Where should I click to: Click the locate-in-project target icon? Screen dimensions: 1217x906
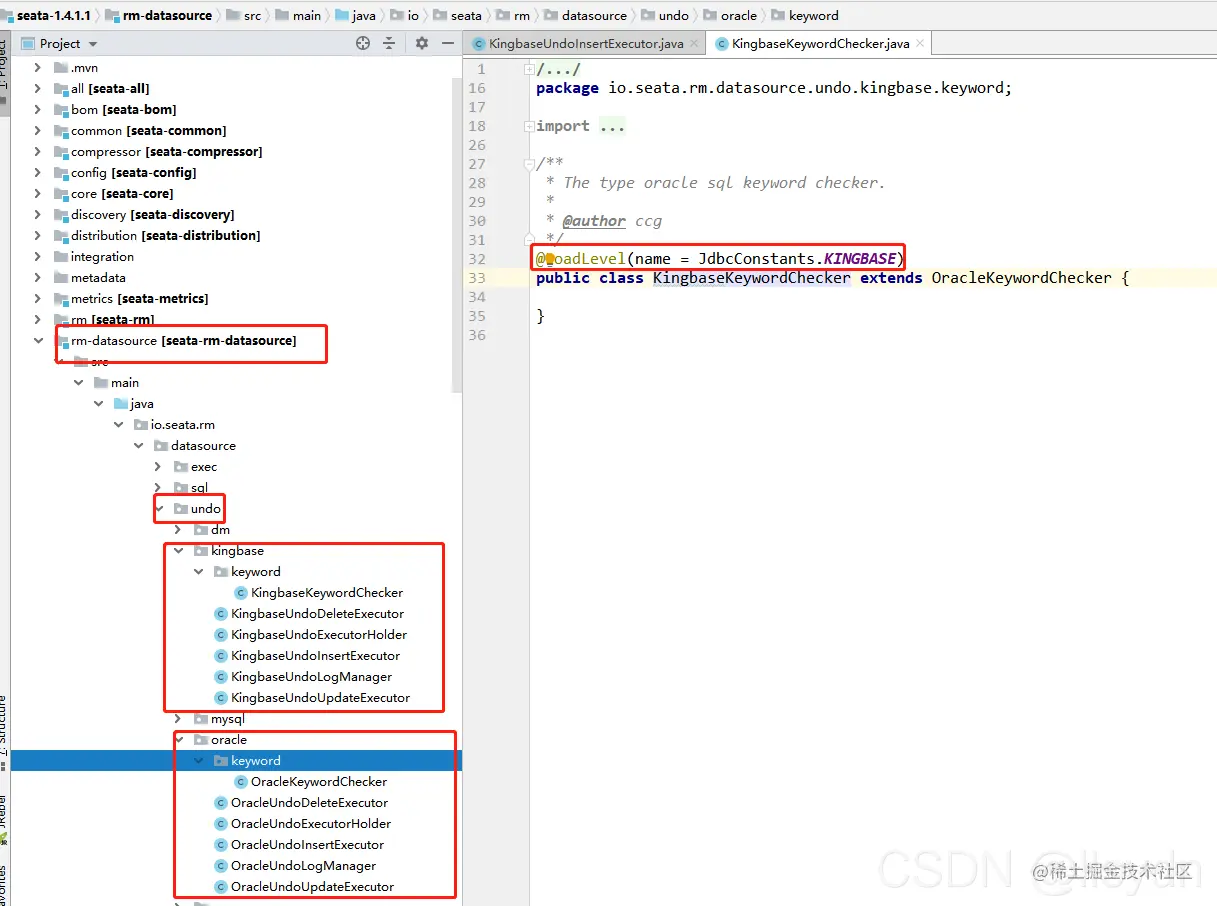tap(363, 43)
